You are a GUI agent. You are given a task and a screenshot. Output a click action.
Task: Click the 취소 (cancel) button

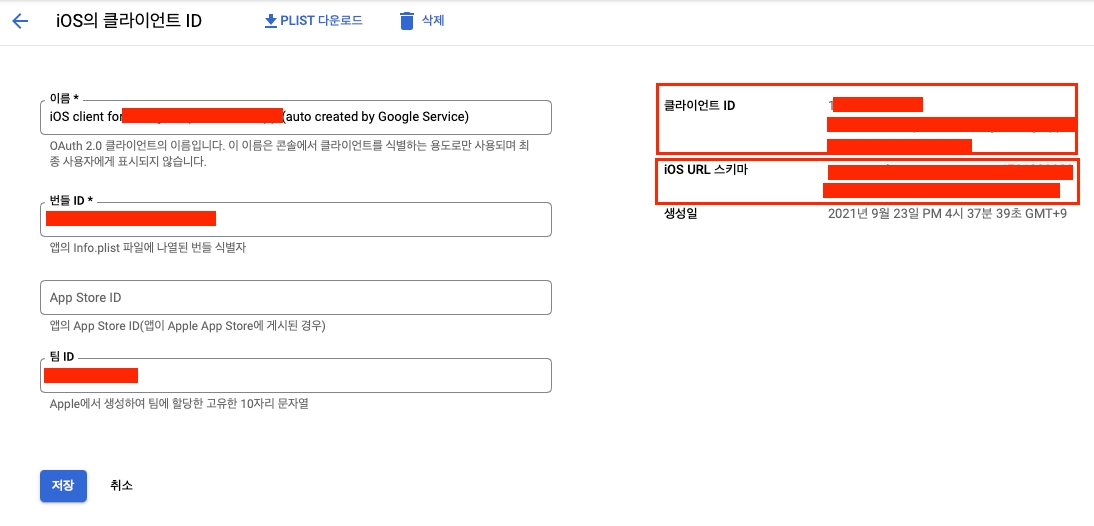point(121,485)
